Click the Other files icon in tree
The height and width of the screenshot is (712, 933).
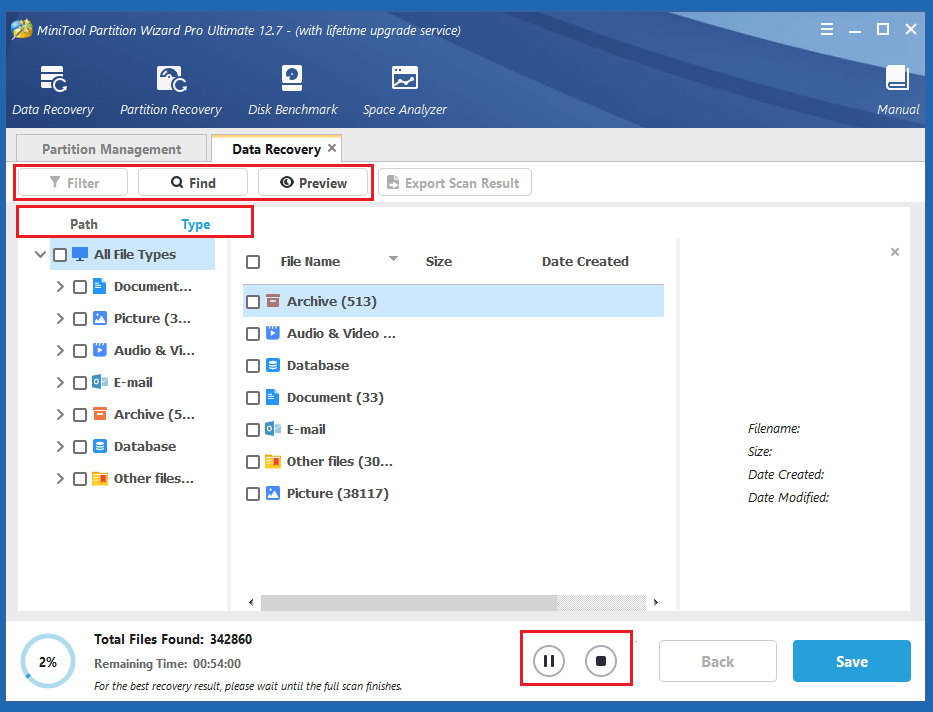pos(100,478)
